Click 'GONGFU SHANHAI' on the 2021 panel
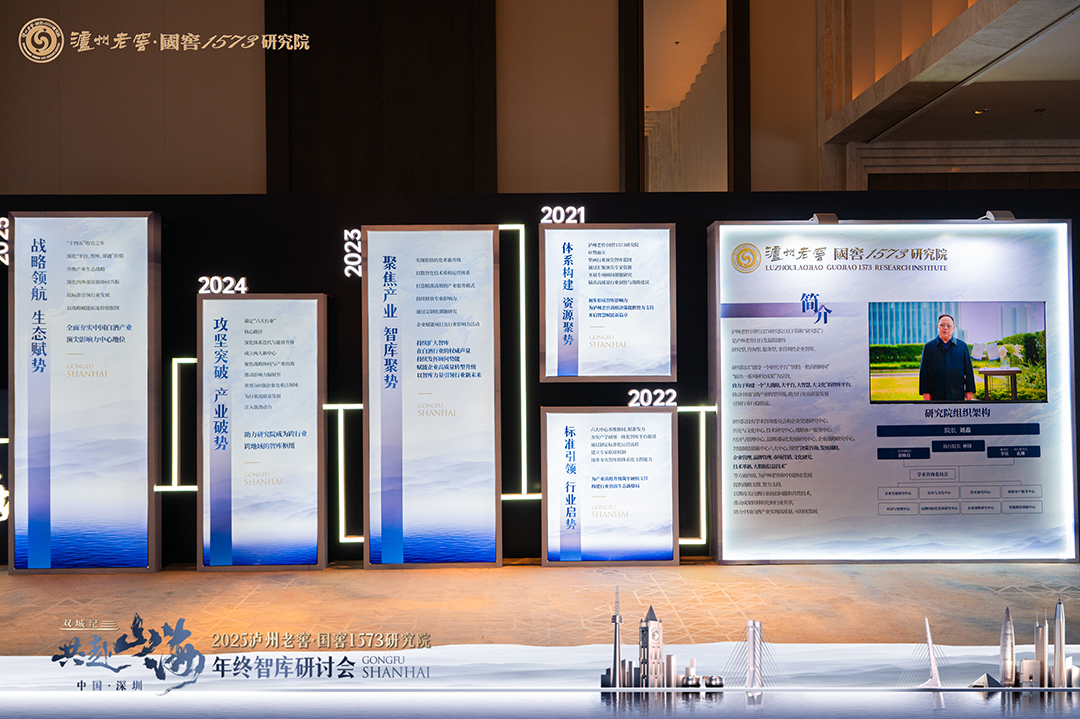Image resolution: width=1080 pixels, height=719 pixels. pyautogui.click(x=608, y=341)
